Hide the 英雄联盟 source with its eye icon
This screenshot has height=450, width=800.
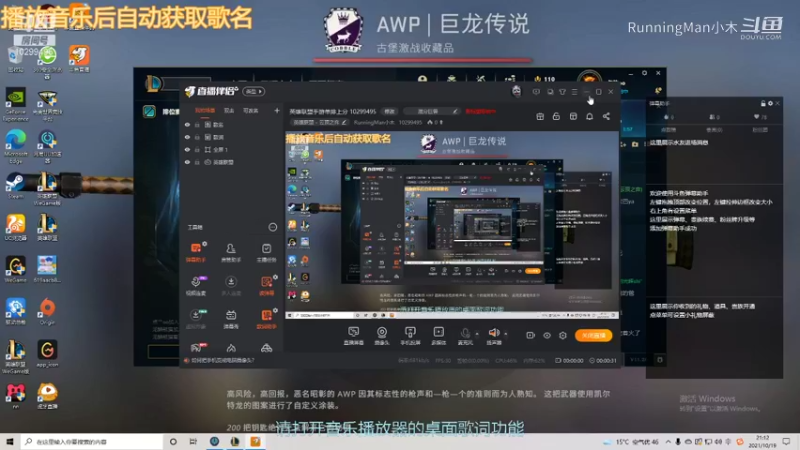pos(187,162)
